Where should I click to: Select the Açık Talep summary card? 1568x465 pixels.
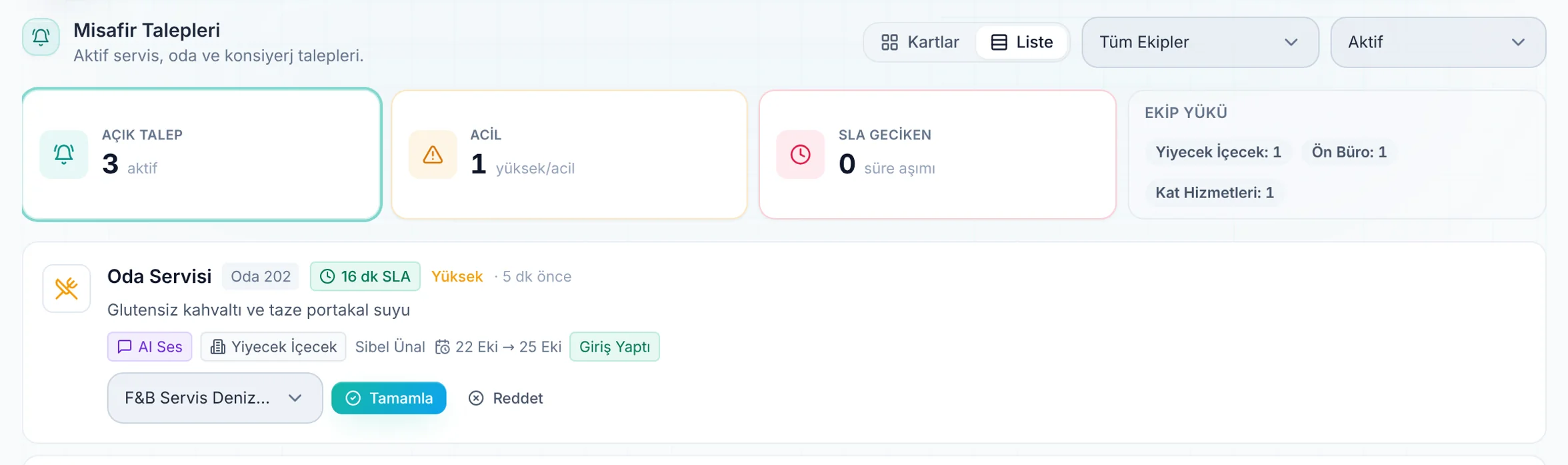tap(202, 154)
